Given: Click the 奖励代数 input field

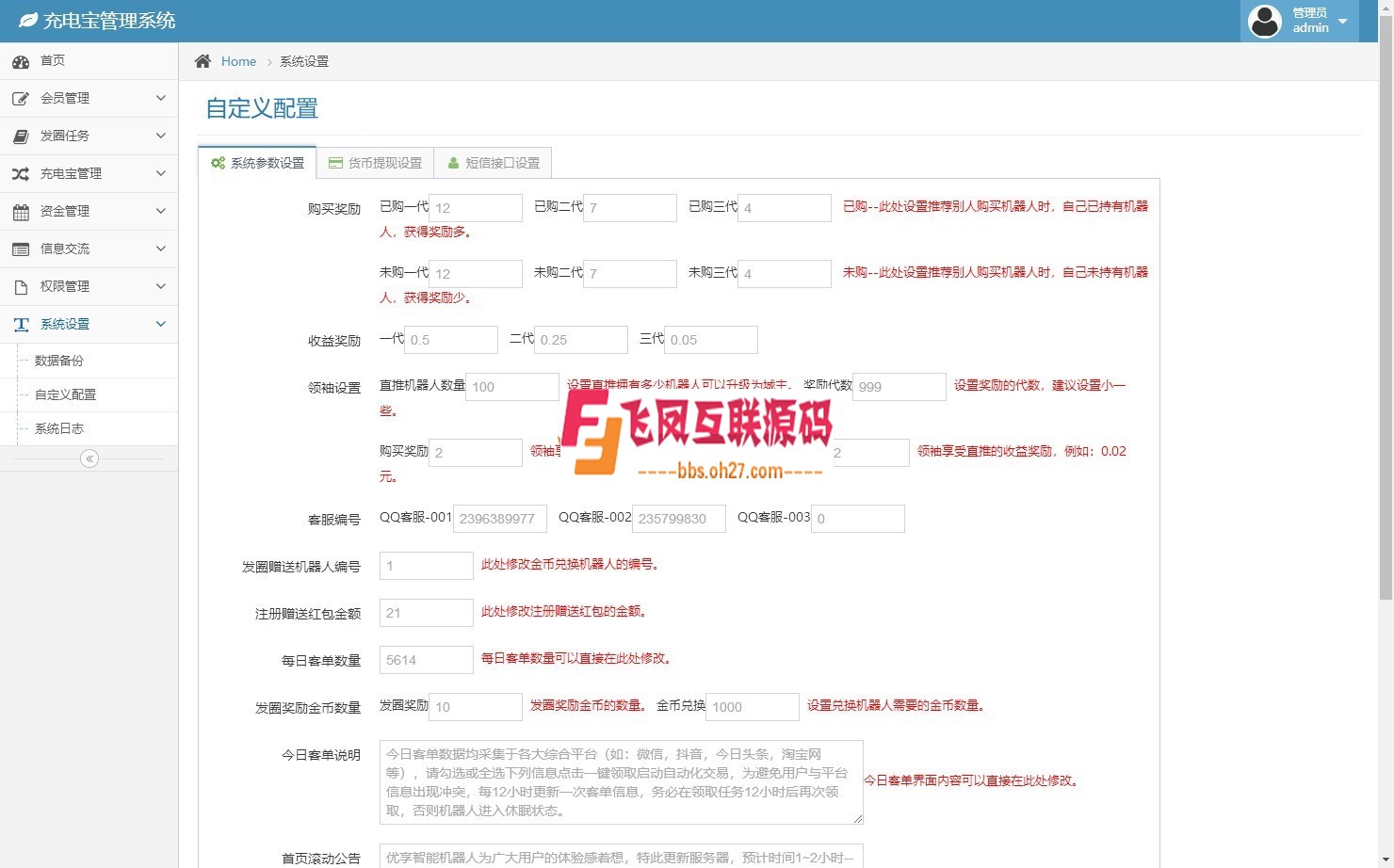Looking at the screenshot, I should tap(900, 387).
